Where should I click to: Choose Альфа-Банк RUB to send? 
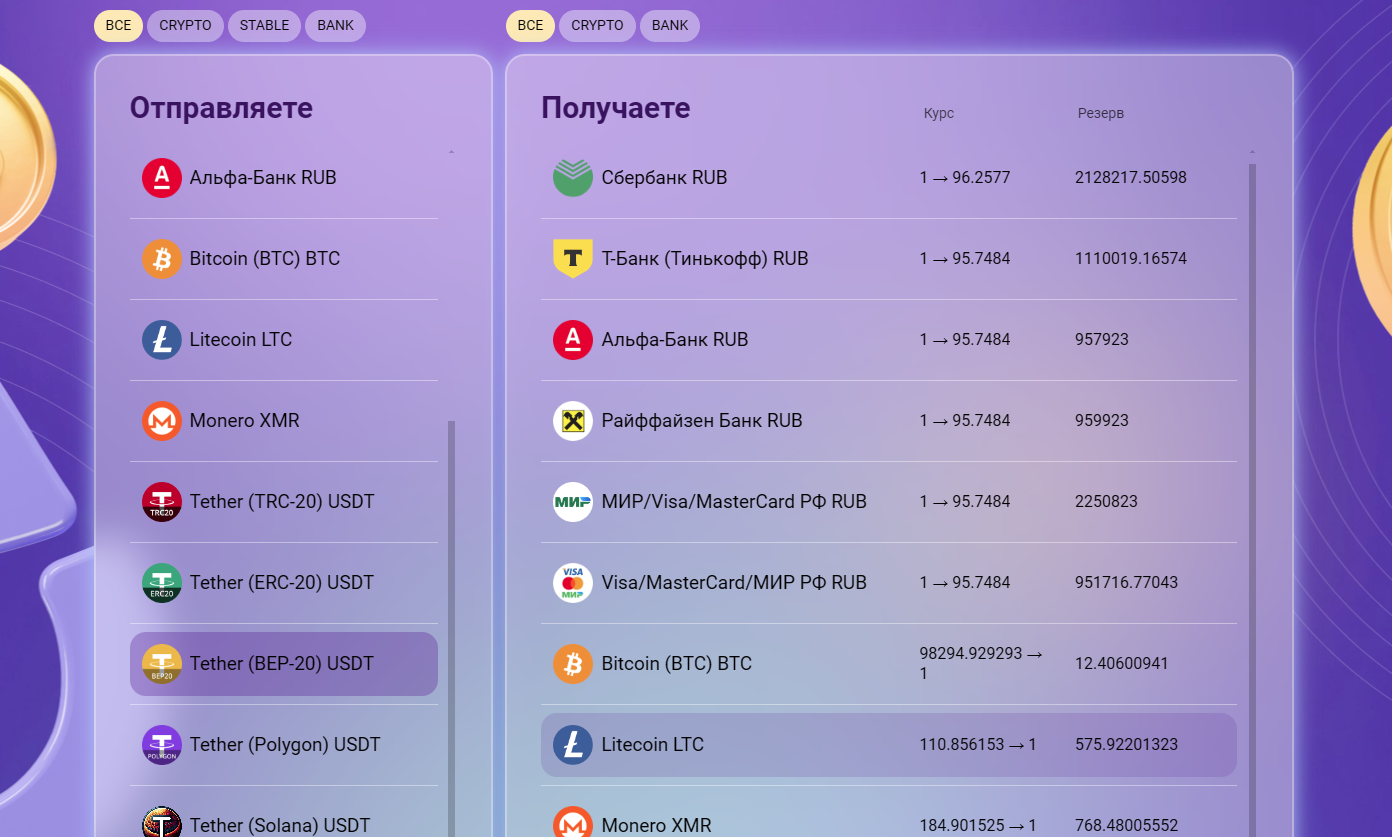point(284,178)
